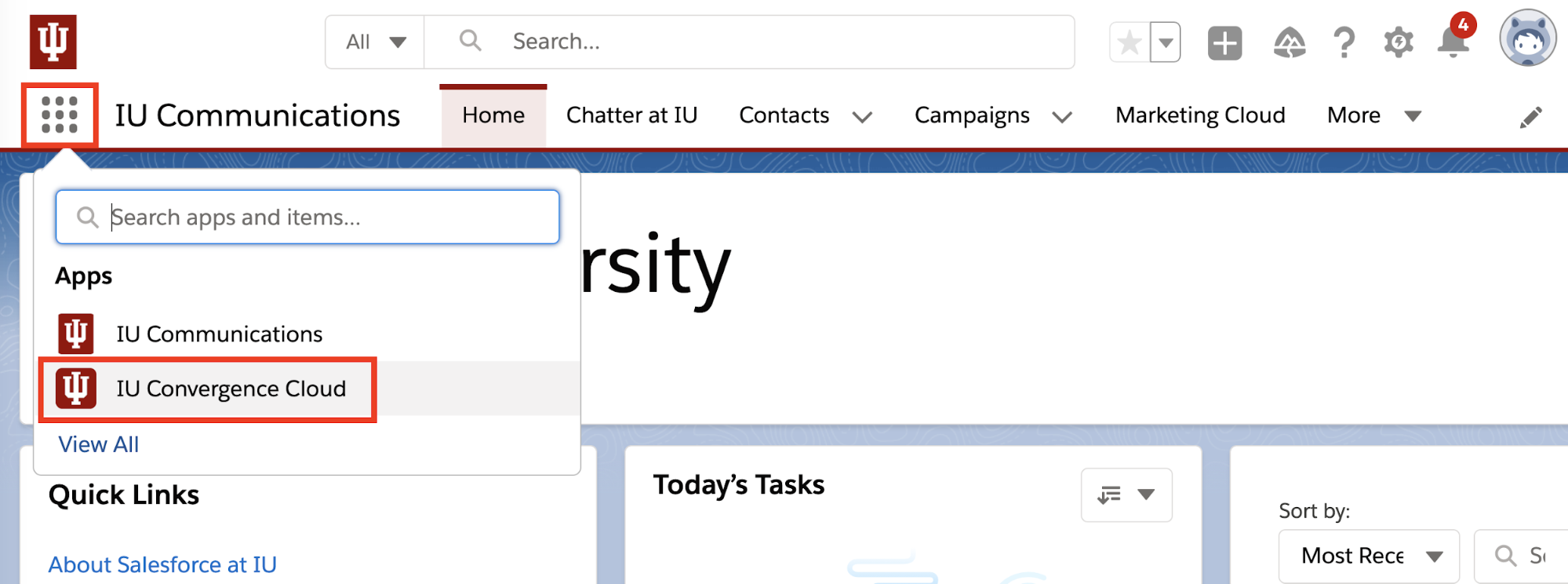1568x584 pixels.
Task: Go to the Home tab
Action: point(493,115)
